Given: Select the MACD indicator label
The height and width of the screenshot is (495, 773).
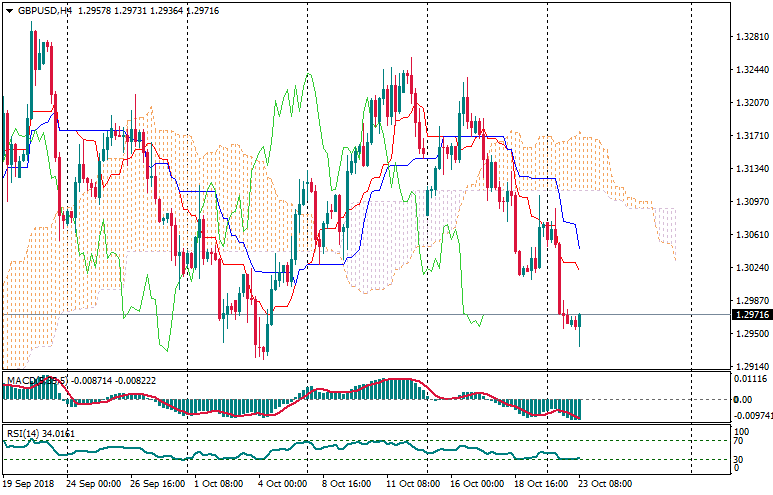Looking at the screenshot, I should coord(36,381).
